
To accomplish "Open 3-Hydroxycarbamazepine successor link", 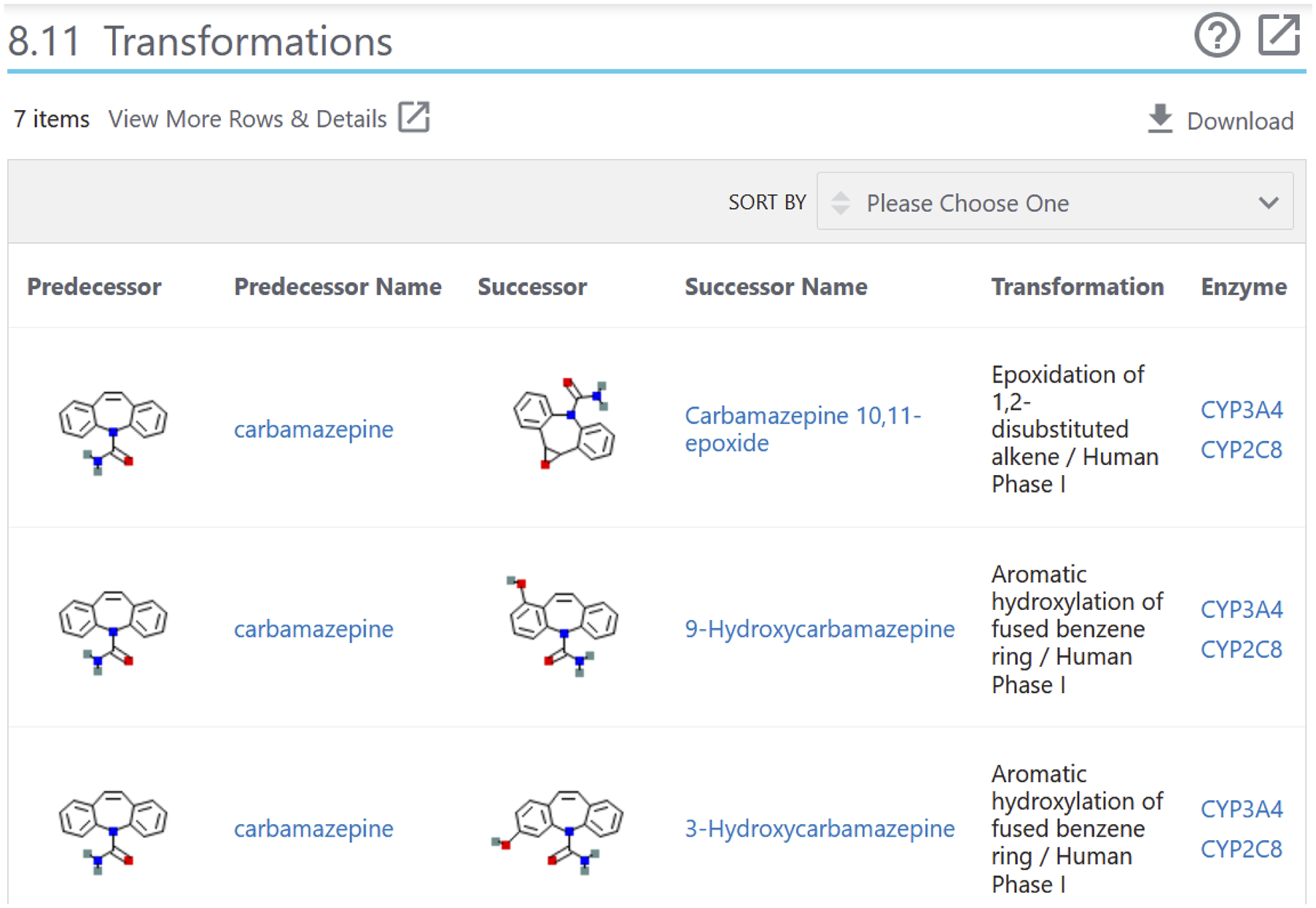I will pyautogui.click(x=819, y=829).
